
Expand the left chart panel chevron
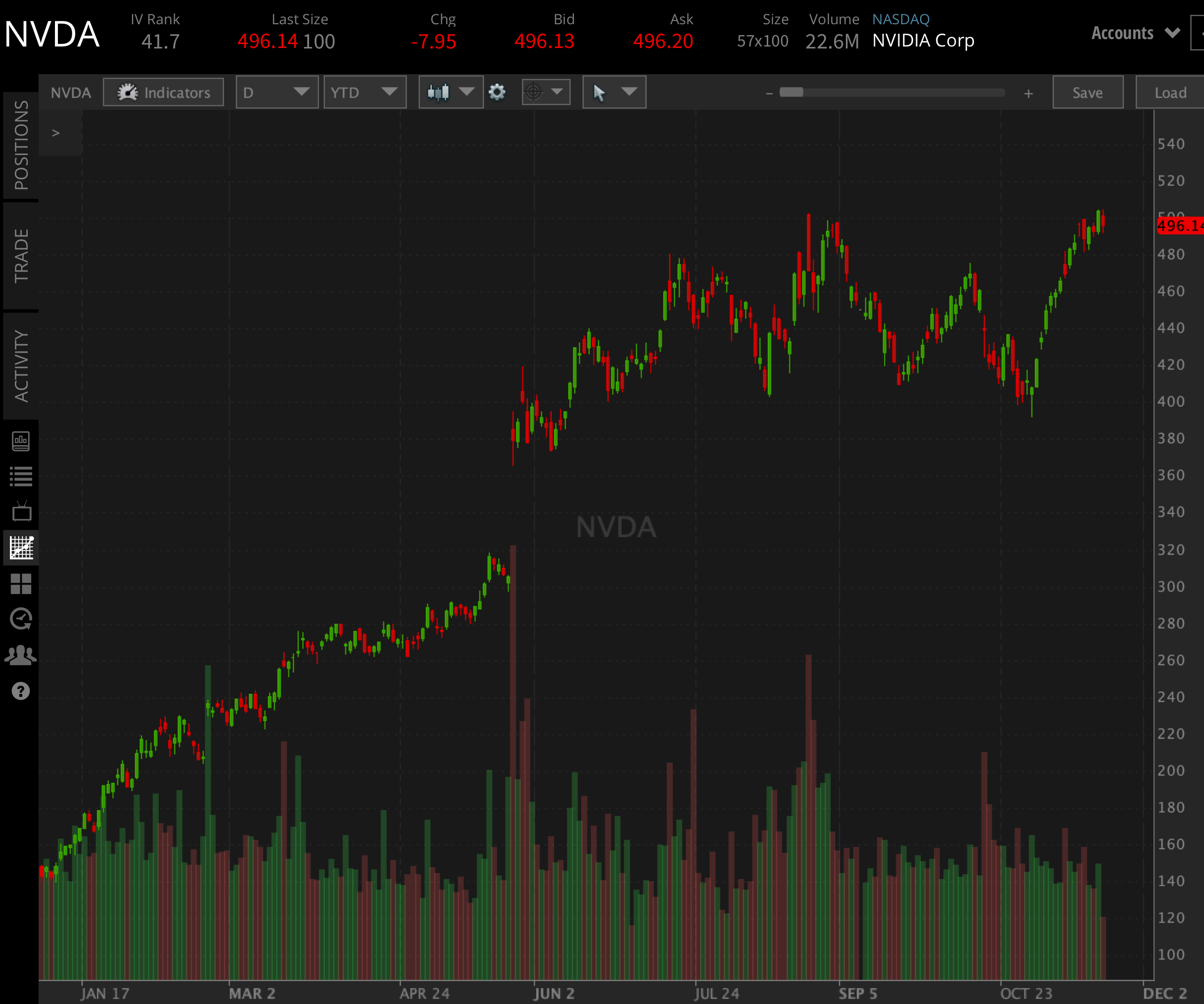point(55,133)
